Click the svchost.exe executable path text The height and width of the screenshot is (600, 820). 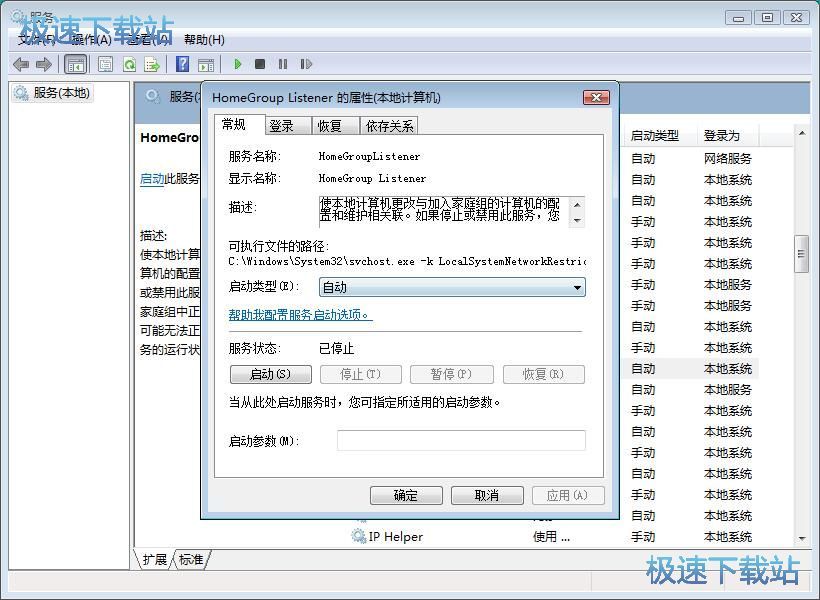(x=407, y=261)
